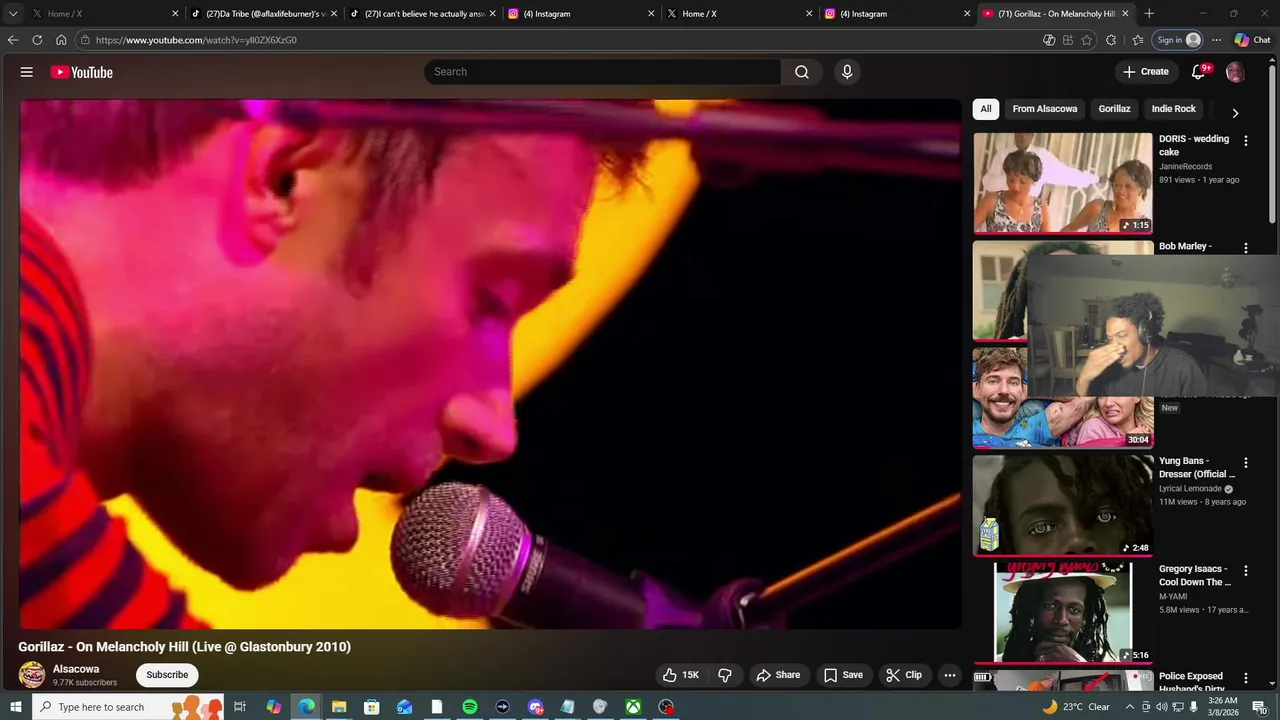Dislike the video with thumbs down
The height and width of the screenshot is (720, 1280).
[x=725, y=675]
